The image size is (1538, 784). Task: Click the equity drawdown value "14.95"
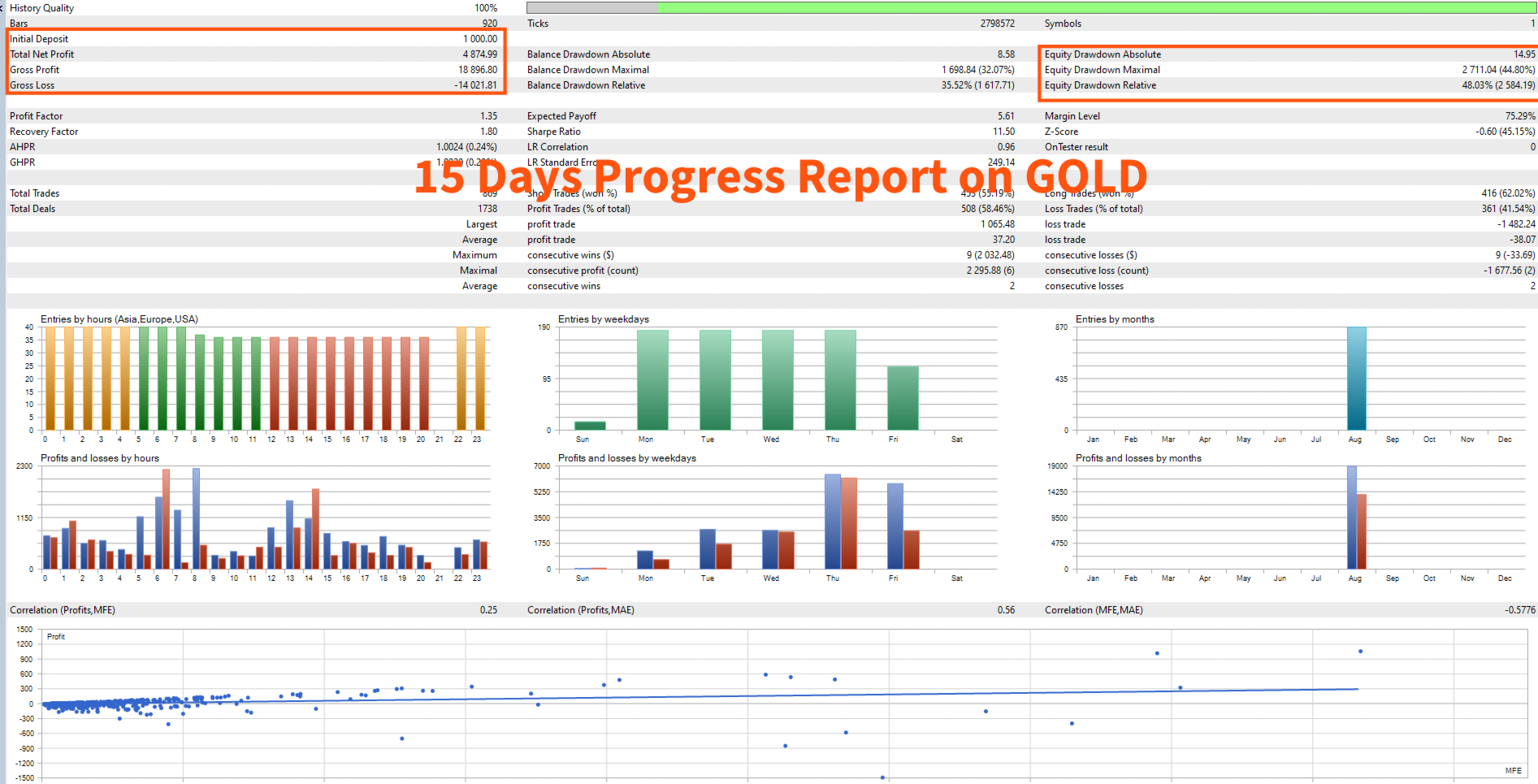(x=1524, y=54)
